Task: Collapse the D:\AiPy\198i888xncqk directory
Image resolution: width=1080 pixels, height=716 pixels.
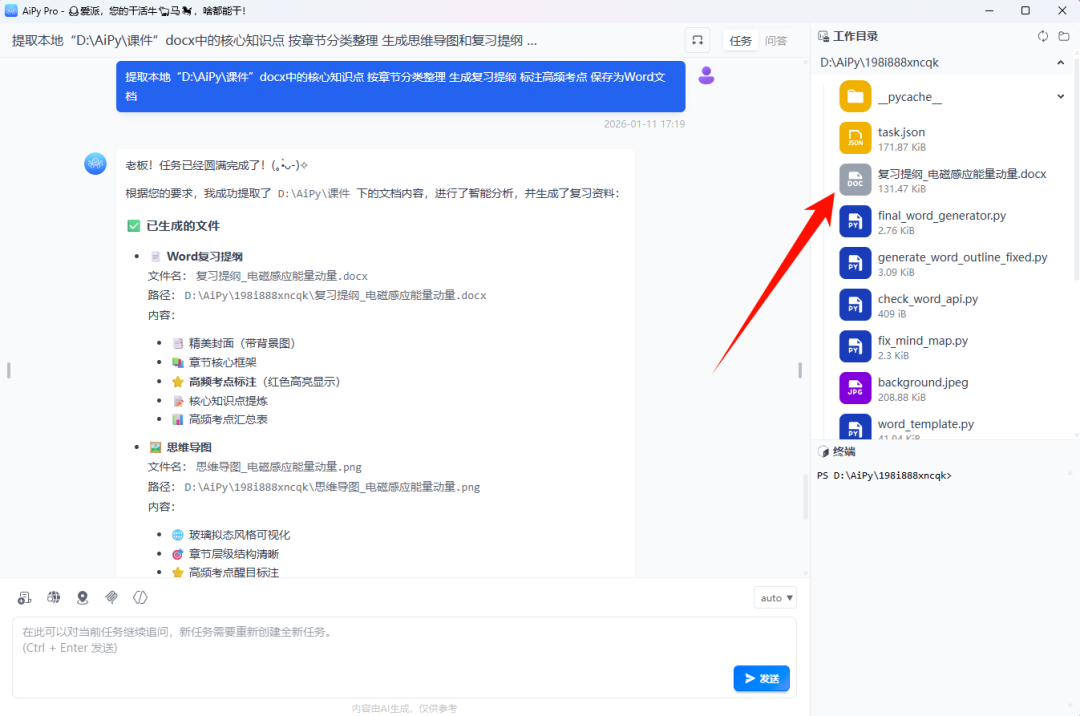Action: click(1061, 63)
